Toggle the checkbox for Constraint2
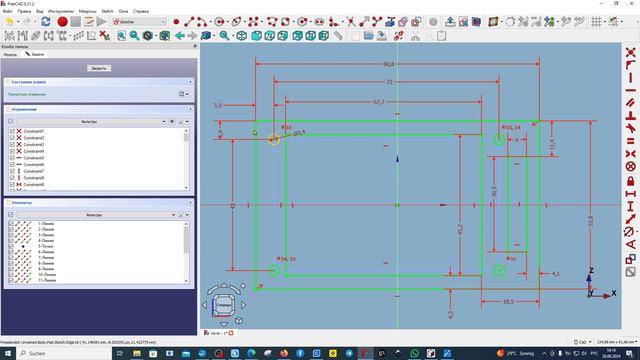Image resolution: width=640 pixels, height=360 pixels. (x=12, y=138)
